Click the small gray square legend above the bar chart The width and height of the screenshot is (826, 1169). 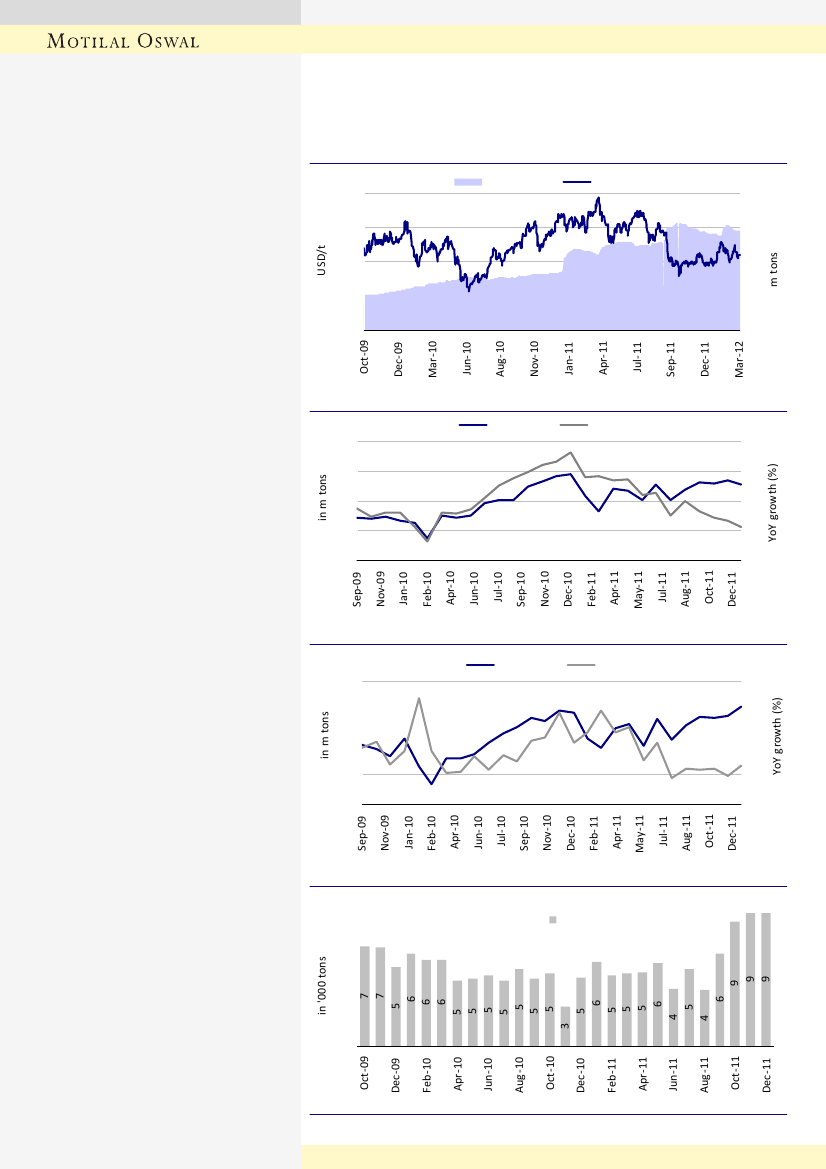[x=552, y=919]
